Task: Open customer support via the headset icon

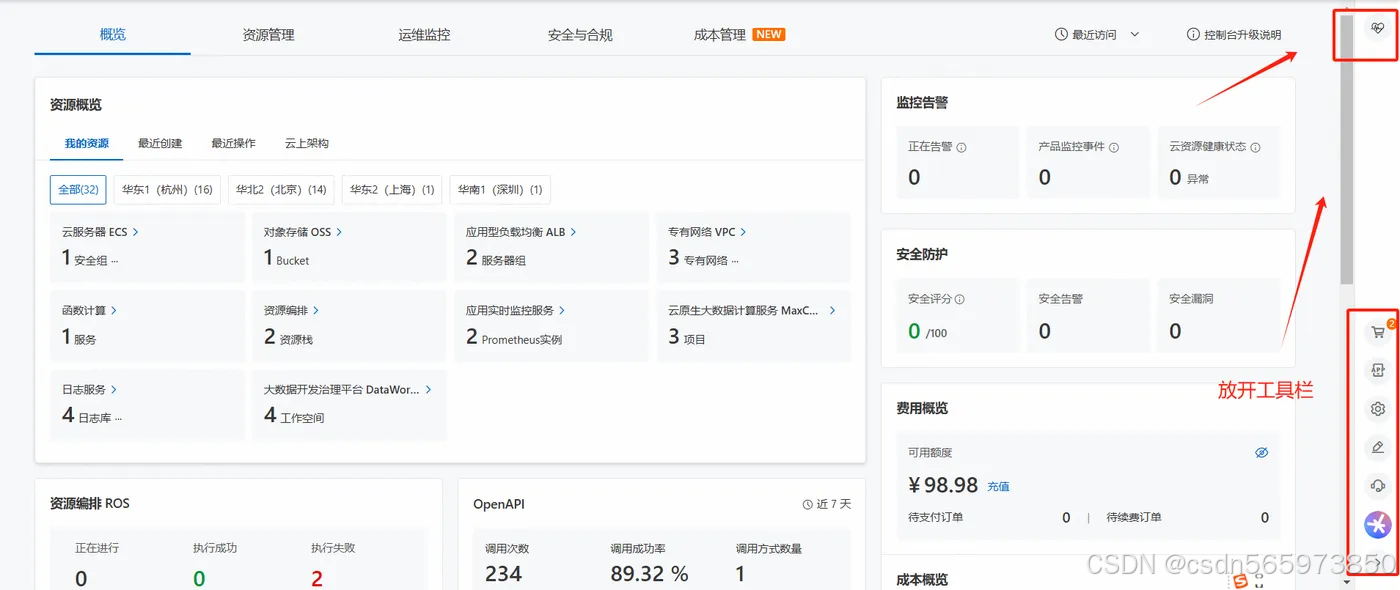Action: [x=1377, y=485]
